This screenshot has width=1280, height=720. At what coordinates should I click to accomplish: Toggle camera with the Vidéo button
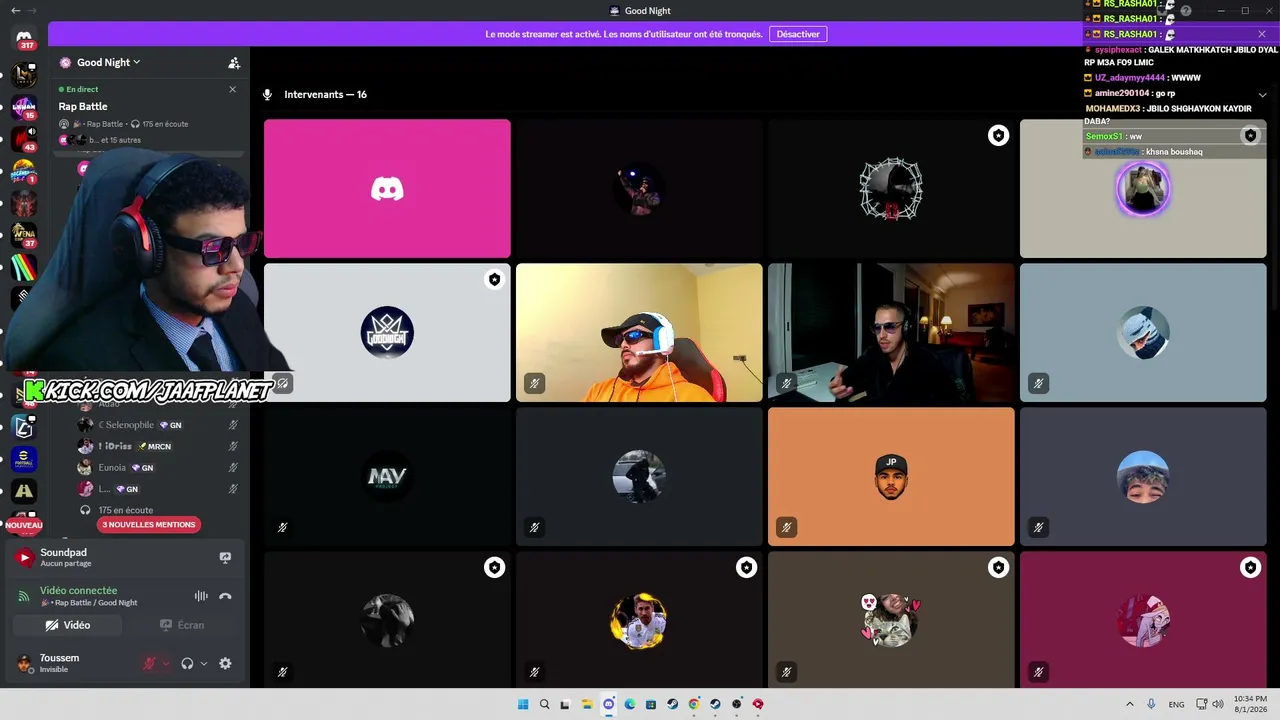68,625
